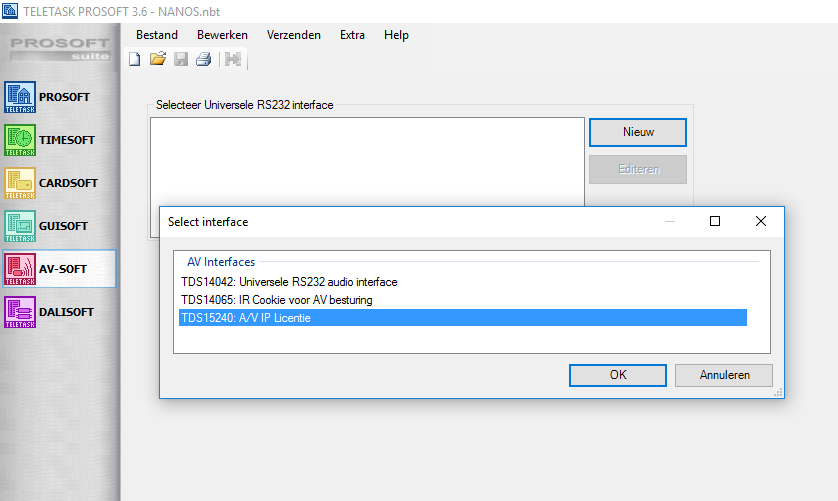
Task: Open the Verzenden menu
Action: click(x=294, y=35)
